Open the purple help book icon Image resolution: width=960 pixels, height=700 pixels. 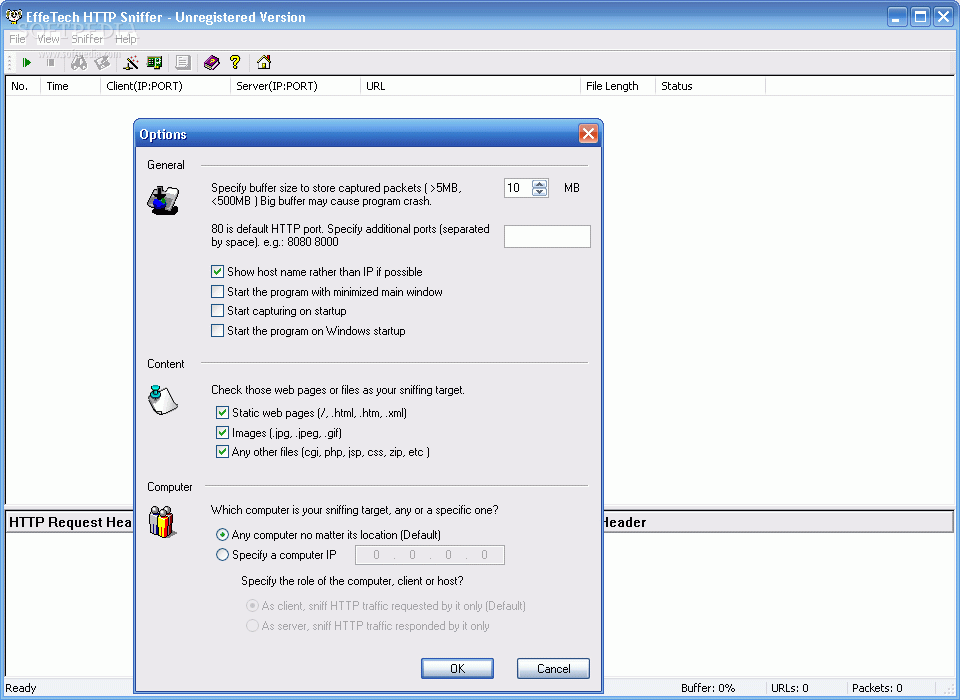tap(211, 62)
